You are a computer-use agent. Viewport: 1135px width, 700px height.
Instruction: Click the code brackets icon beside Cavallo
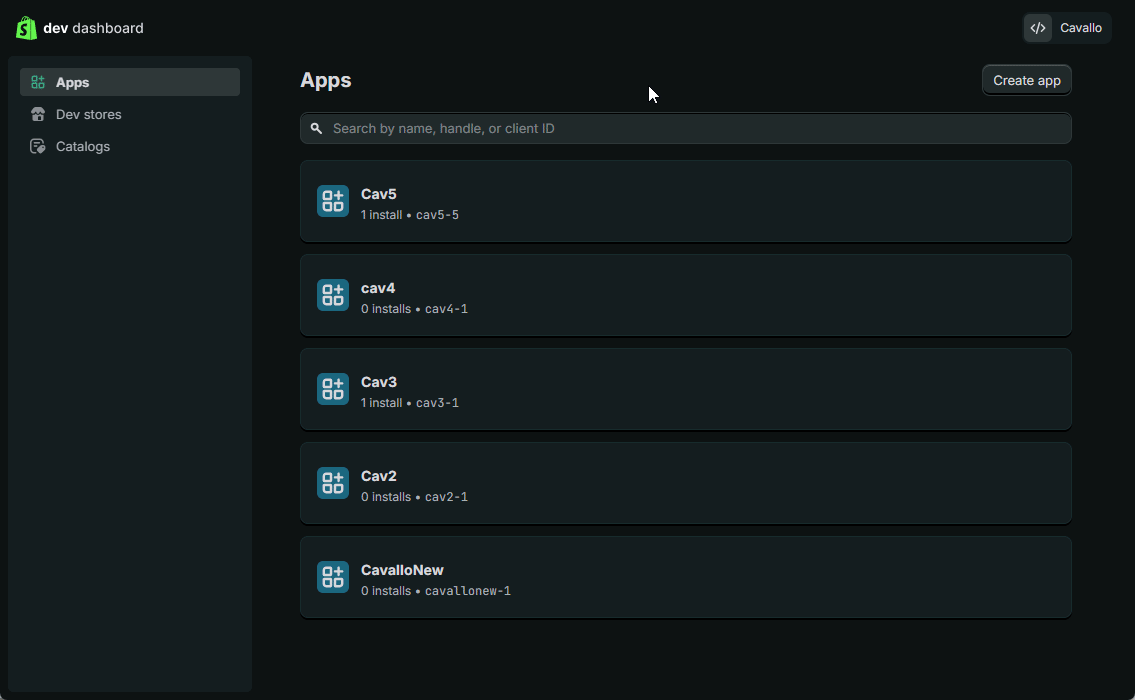pyautogui.click(x=1038, y=28)
